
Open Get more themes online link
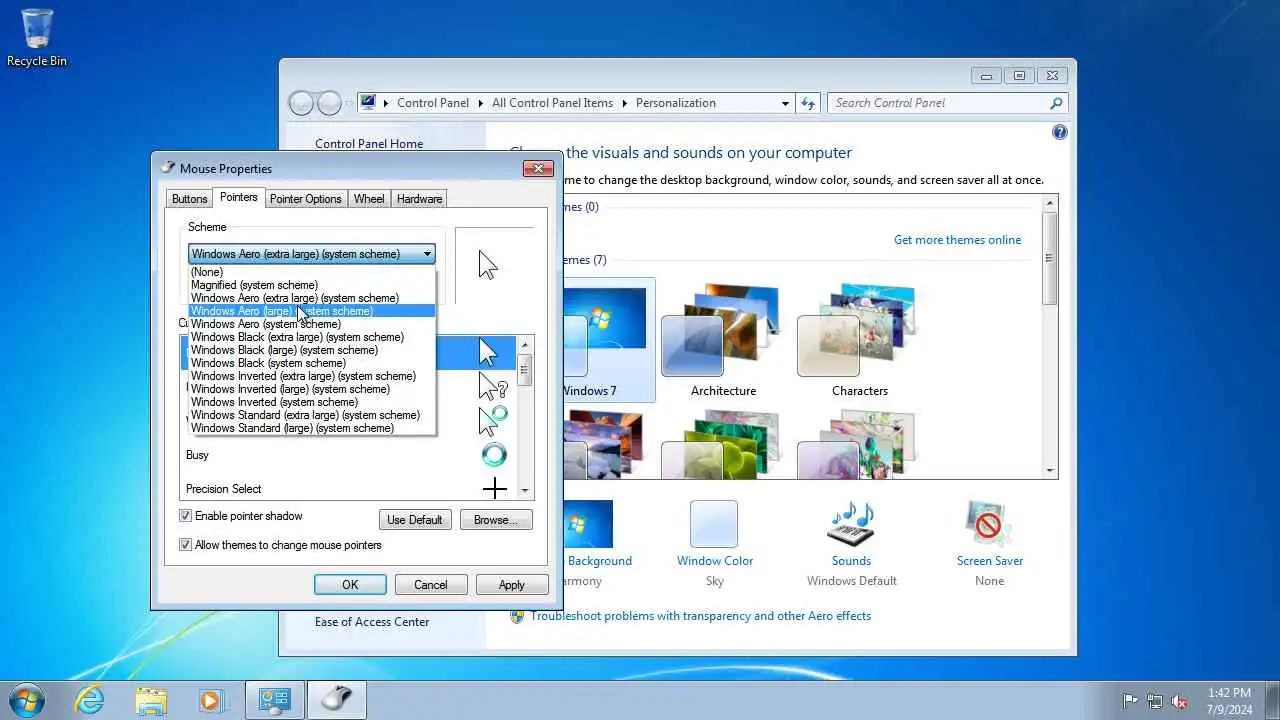tap(957, 240)
